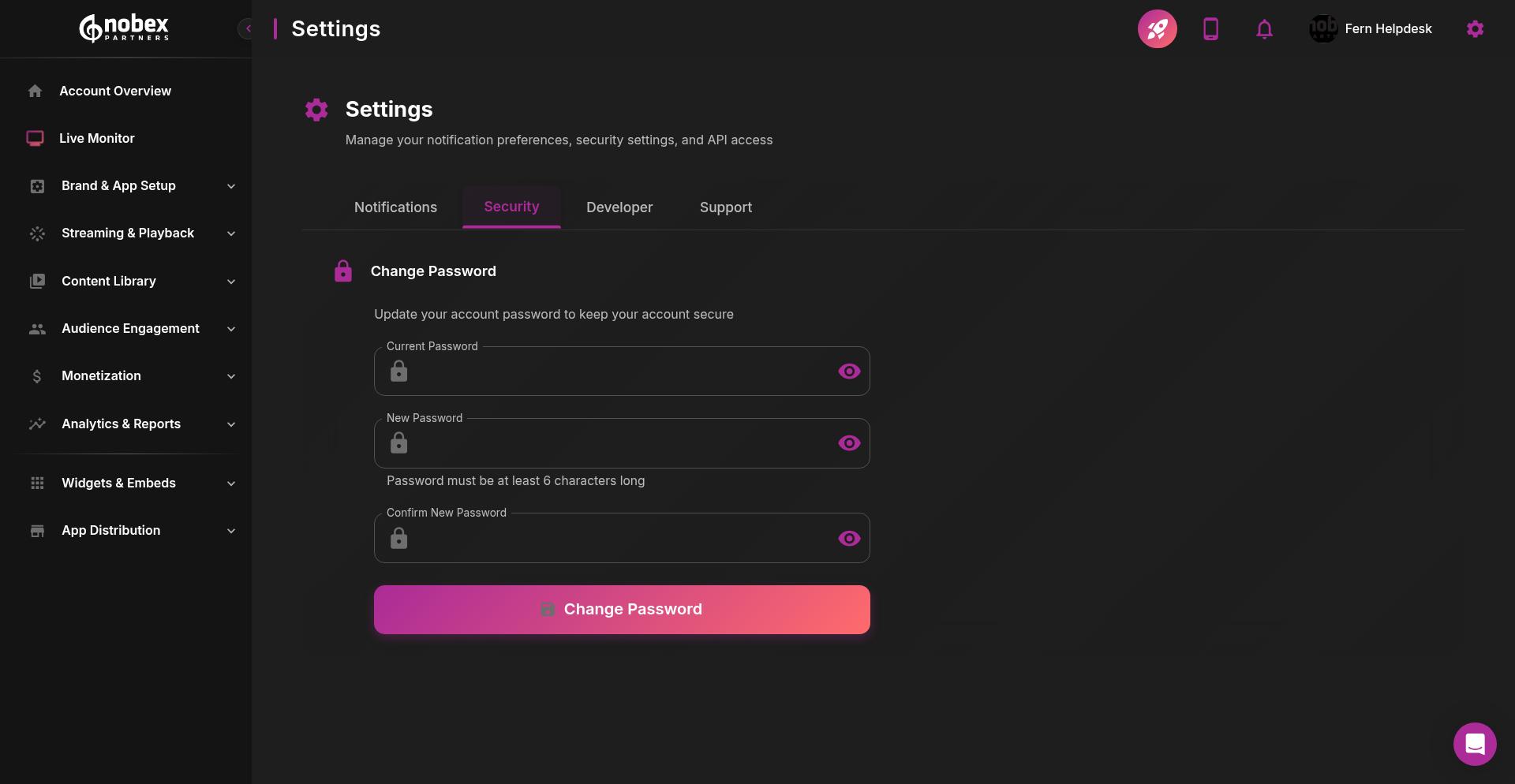
Task: Open the Developer tab
Action: tap(619, 207)
